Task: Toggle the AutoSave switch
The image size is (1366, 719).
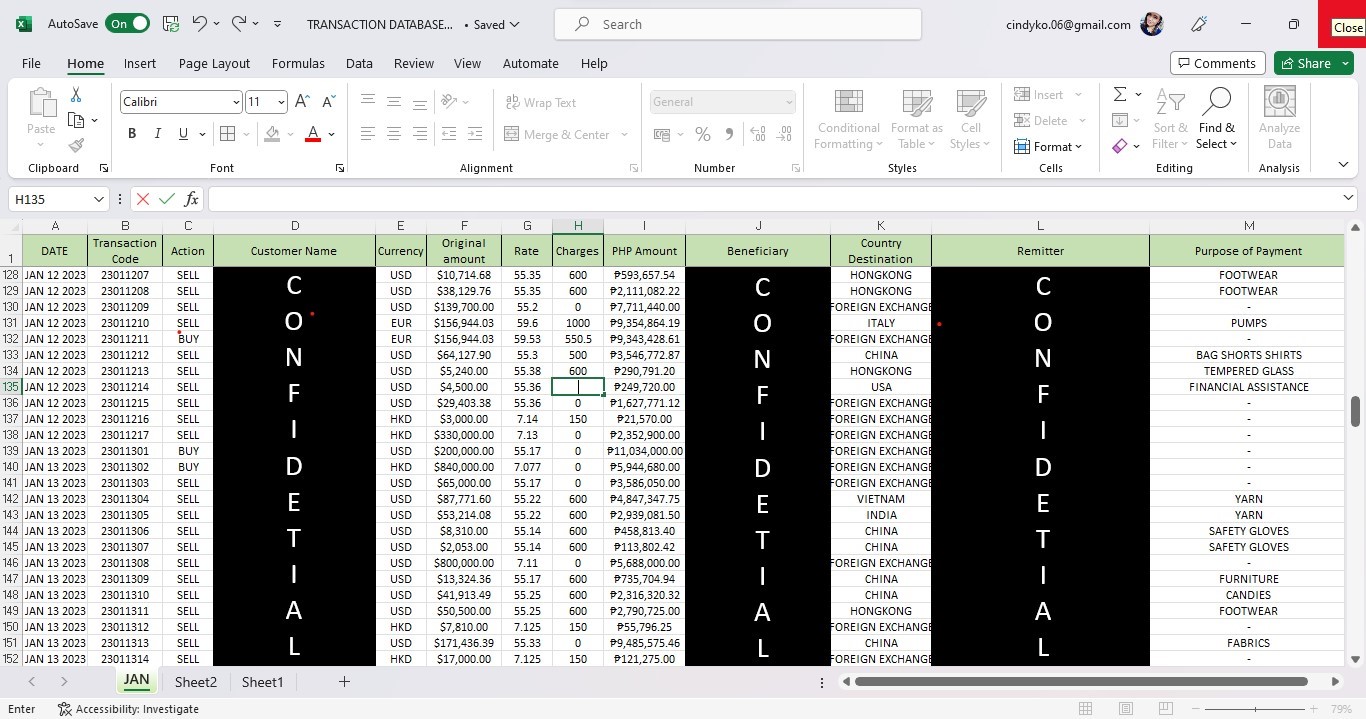Action: pos(127,24)
